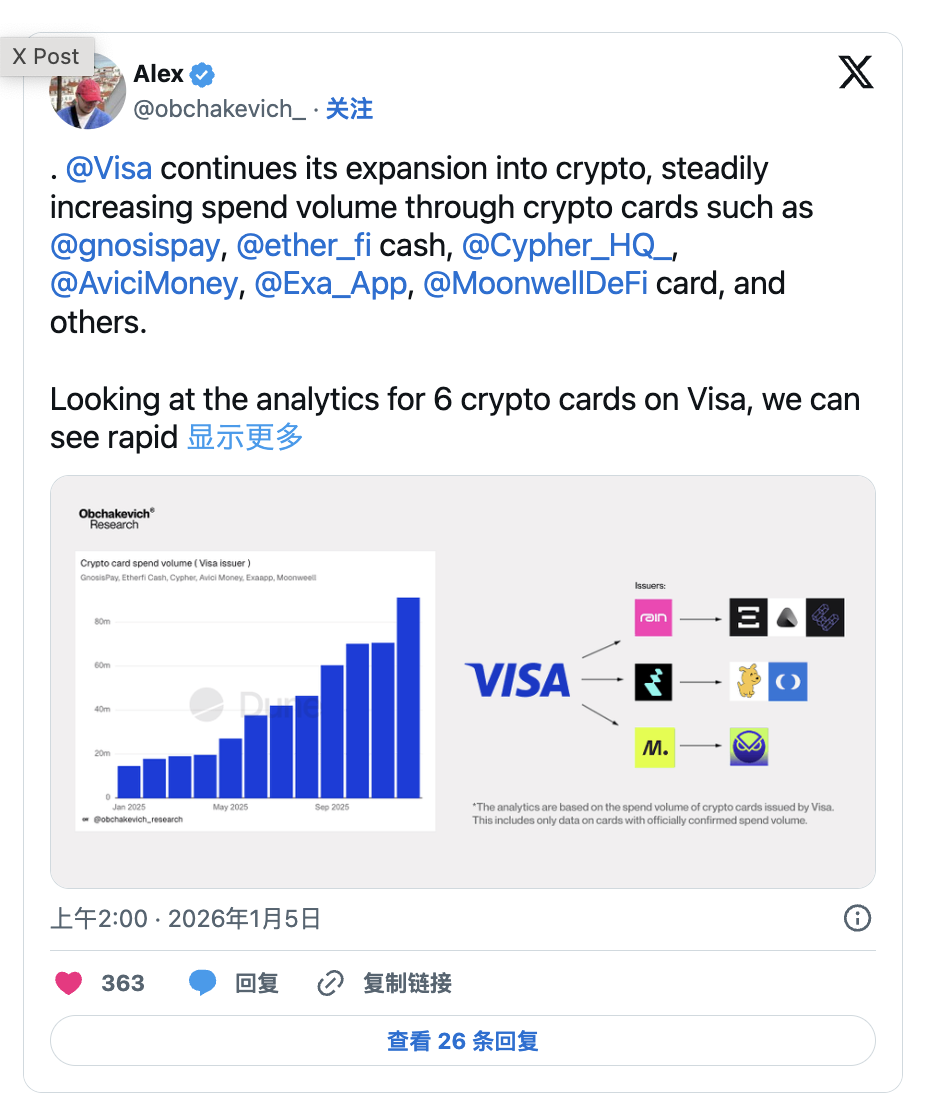Click the post timestamp 上午2:00 · 2026年1月5日
The height and width of the screenshot is (1118, 936).
tap(185, 918)
